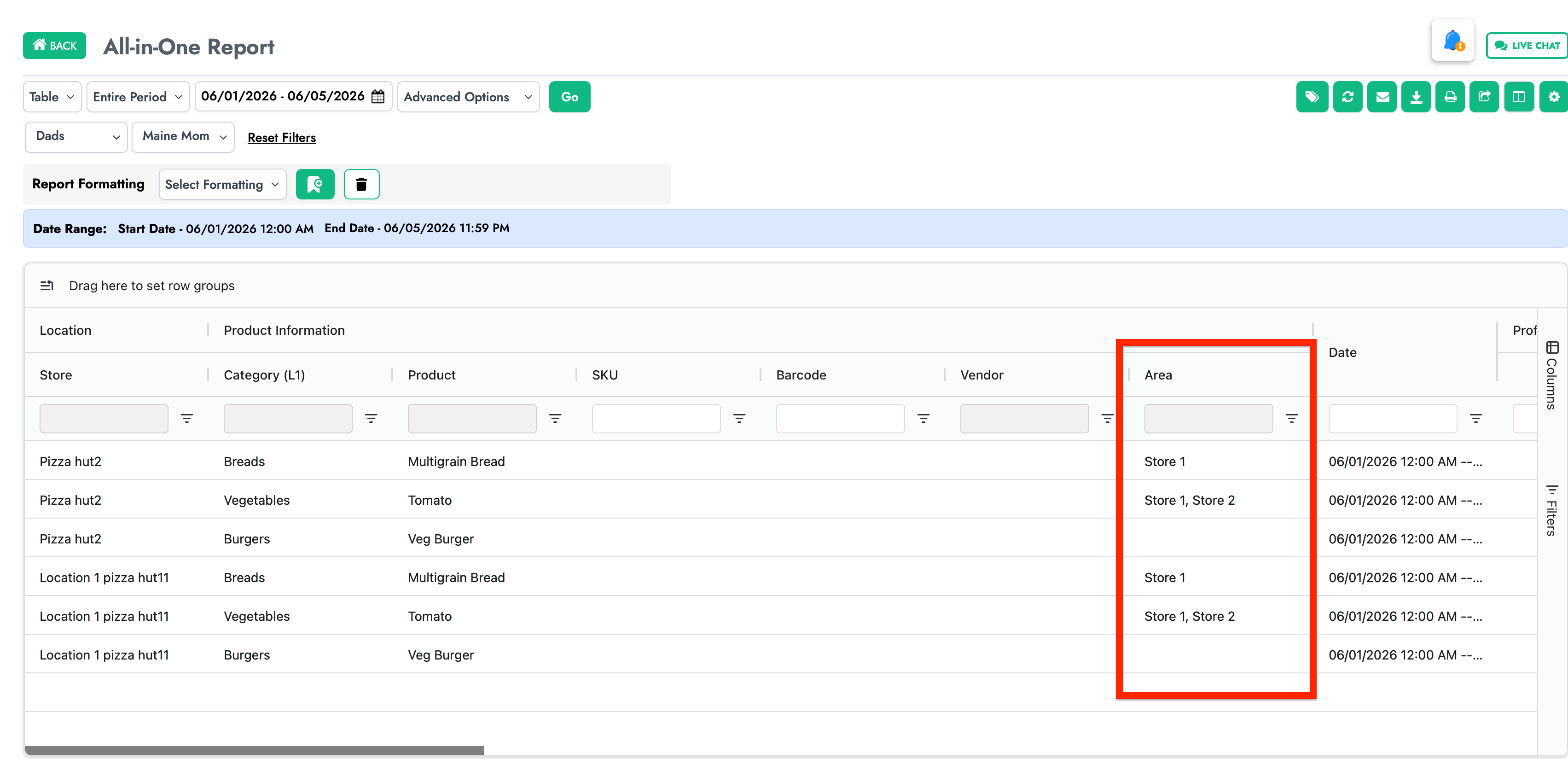The image size is (1568, 759).
Task: Click the Product column filter icon
Action: (555, 419)
